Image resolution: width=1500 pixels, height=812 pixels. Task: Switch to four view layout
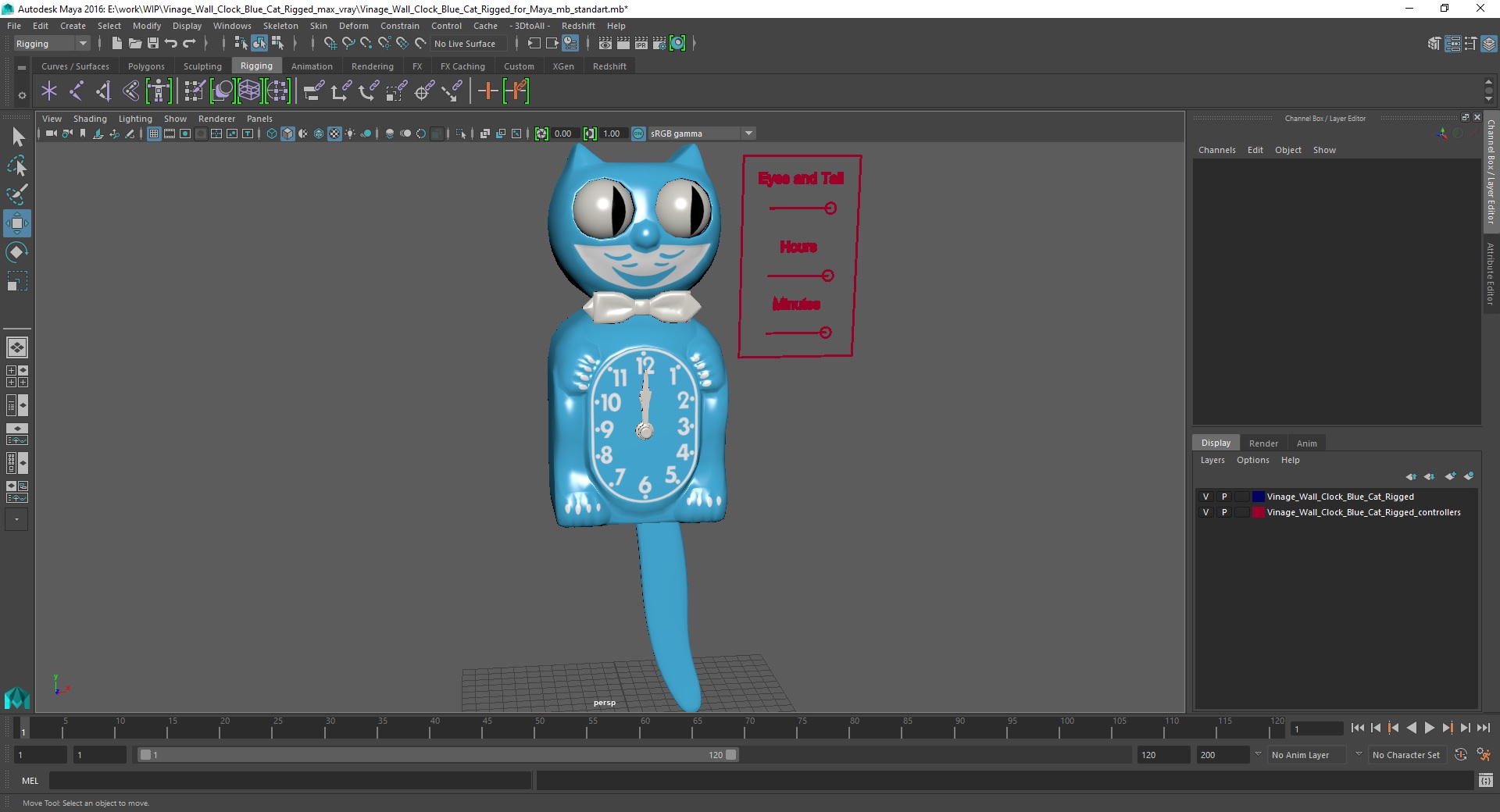click(x=17, y=376)
